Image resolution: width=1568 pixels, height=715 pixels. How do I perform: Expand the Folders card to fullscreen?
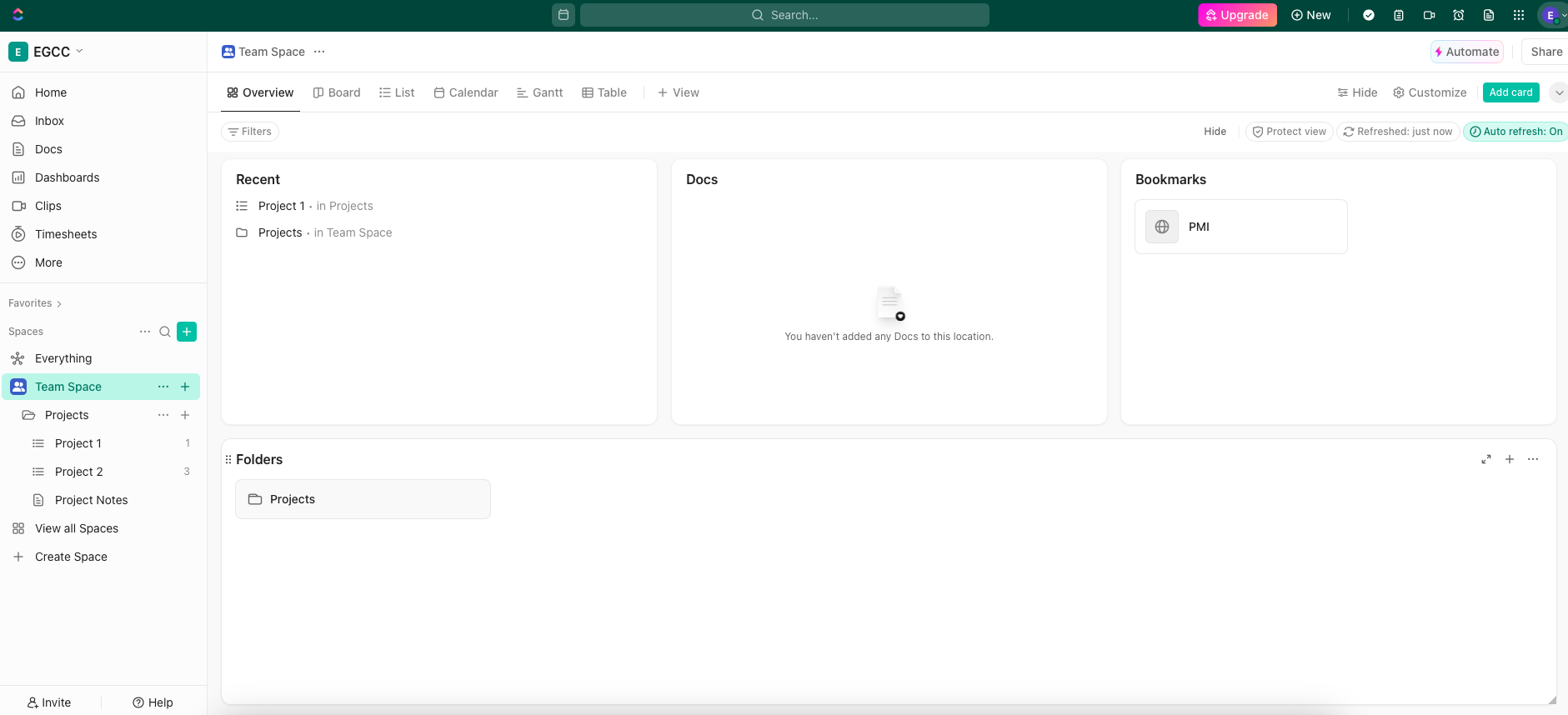(x=1486, y=459)
